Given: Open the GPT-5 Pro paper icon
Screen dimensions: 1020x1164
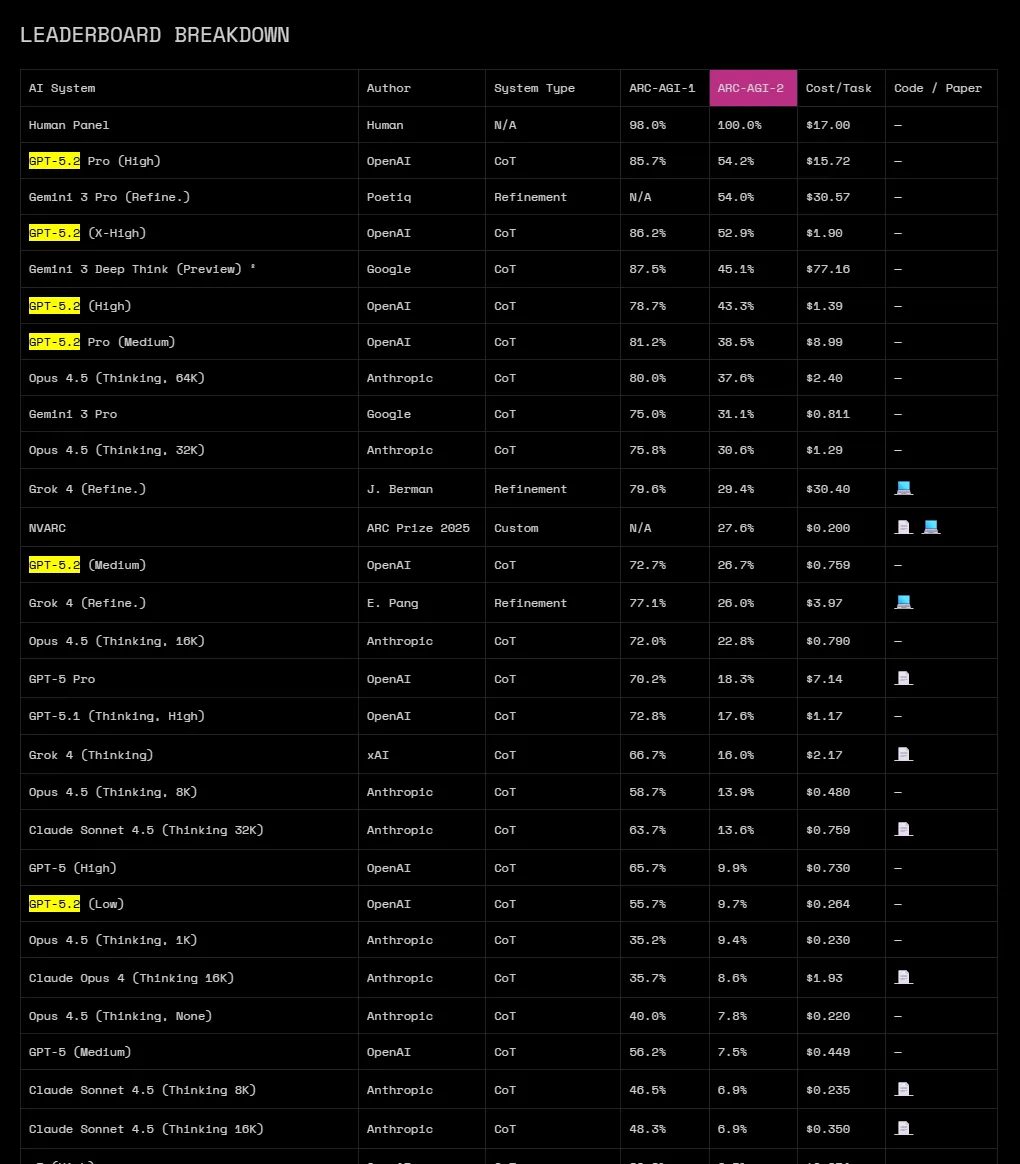Looking at the screenshot, I should pyautogui.click(x=904, y=678).
